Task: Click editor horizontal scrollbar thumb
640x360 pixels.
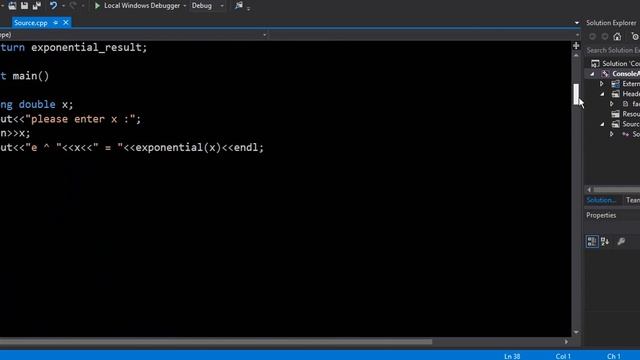Action: click(x=216, y=342)
